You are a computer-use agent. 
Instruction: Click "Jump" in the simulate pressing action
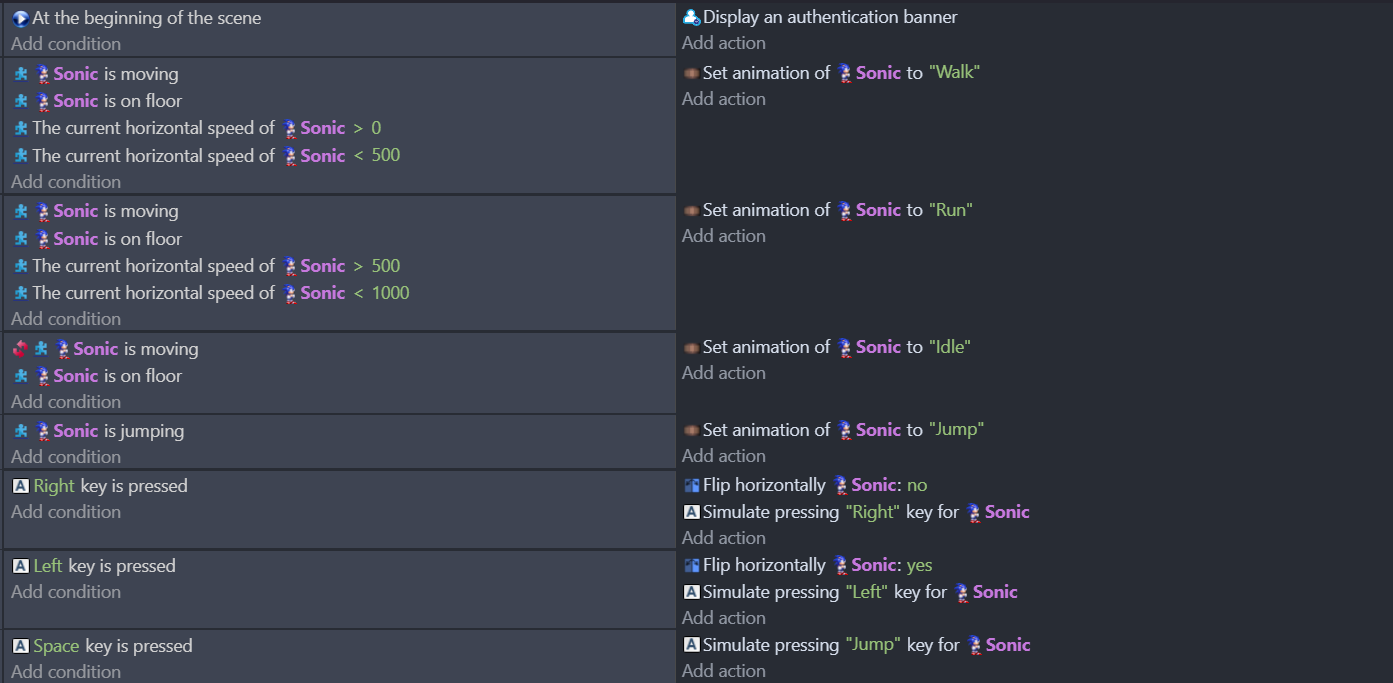coord(874,645)
